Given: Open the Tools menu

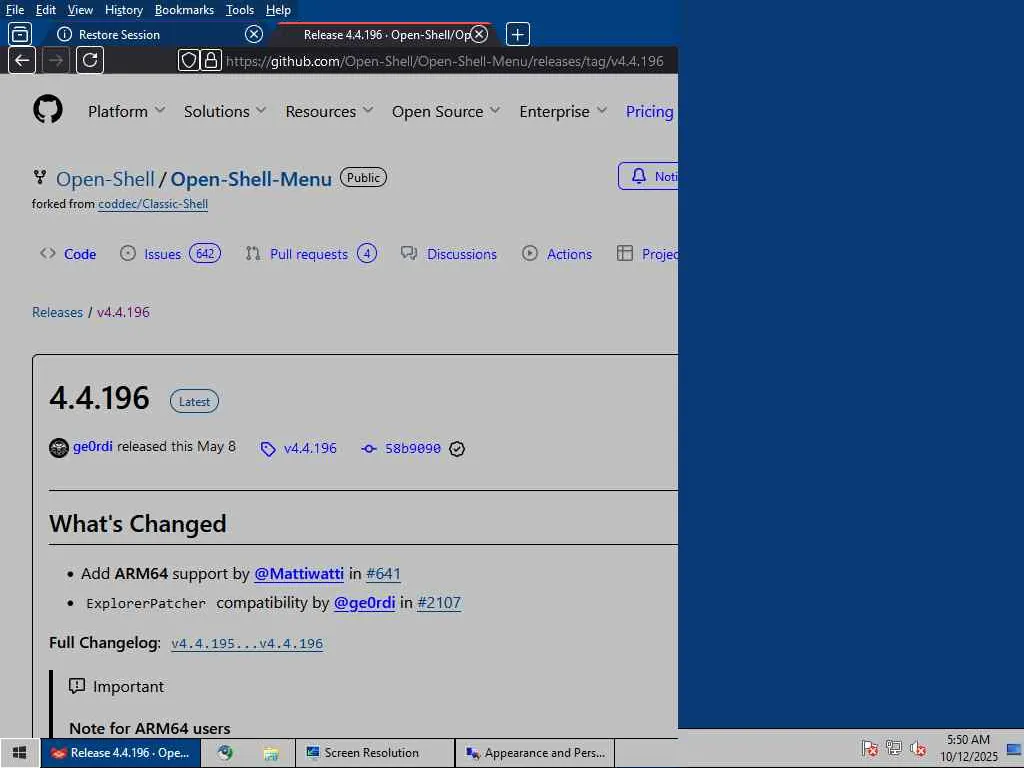Looking at the screenshot, I should point(240,10).
